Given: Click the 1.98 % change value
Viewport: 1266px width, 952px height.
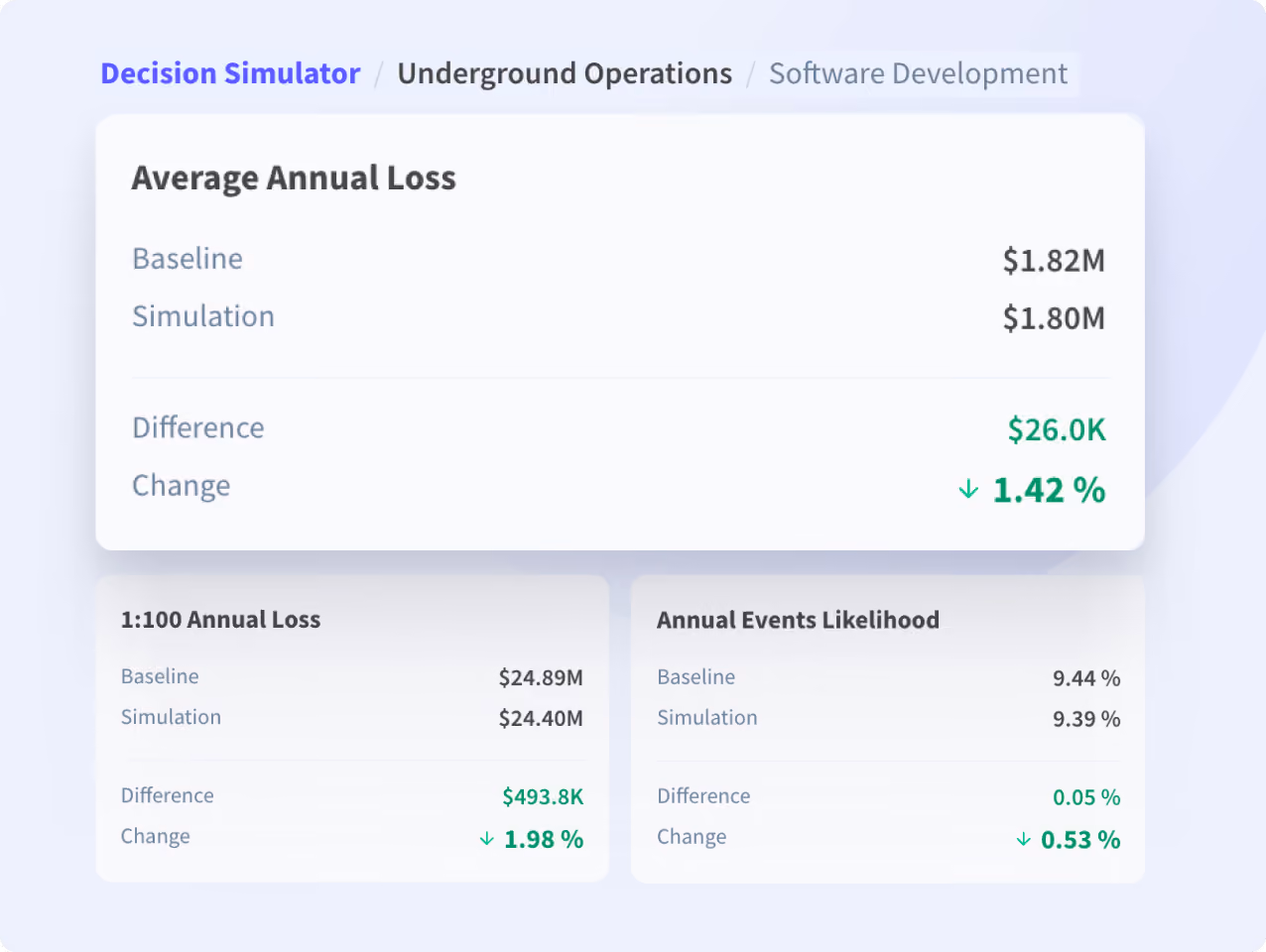Looking at the screenshot, I should coord(544,840).
